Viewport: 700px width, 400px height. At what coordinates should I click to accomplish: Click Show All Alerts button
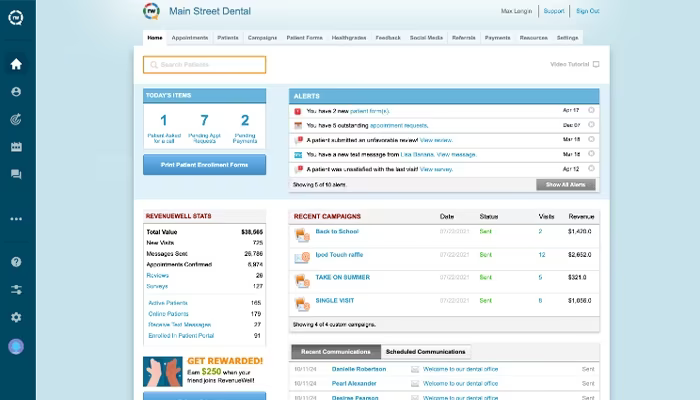click(566, 185)
